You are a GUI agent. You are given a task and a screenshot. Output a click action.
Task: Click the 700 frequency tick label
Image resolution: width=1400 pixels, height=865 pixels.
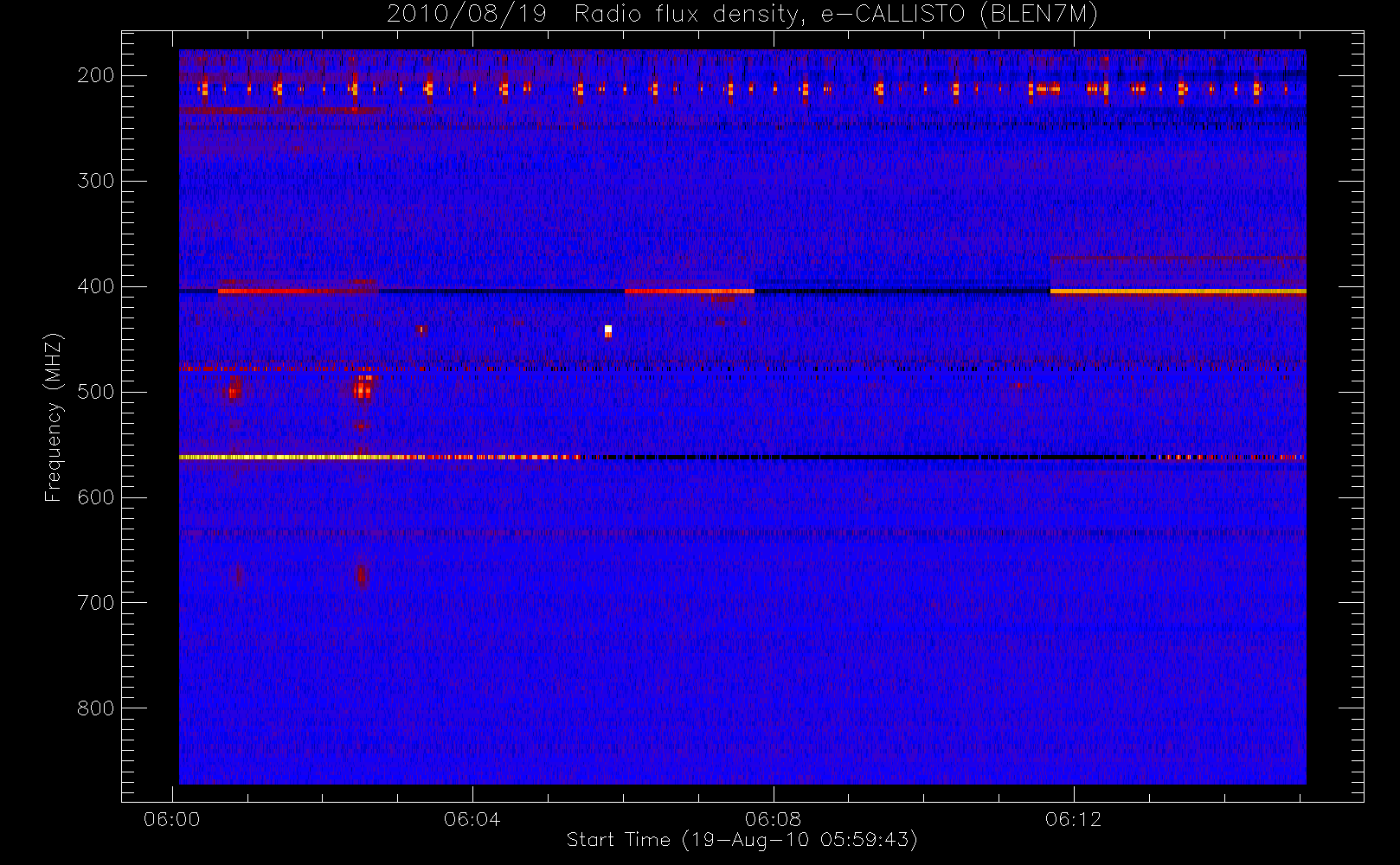coord(96,603)
